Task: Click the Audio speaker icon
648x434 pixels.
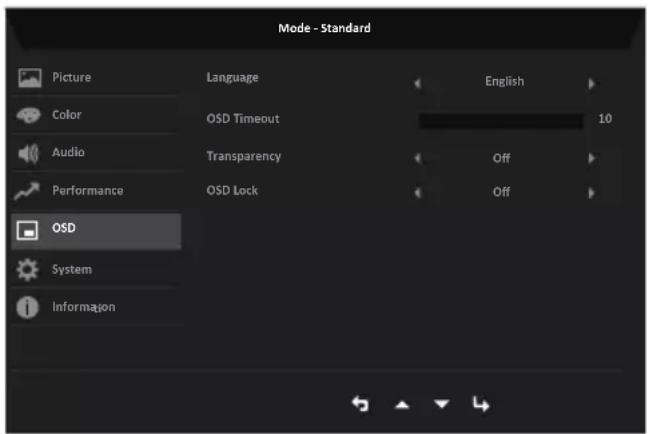Action: click(x=29, y=153)
